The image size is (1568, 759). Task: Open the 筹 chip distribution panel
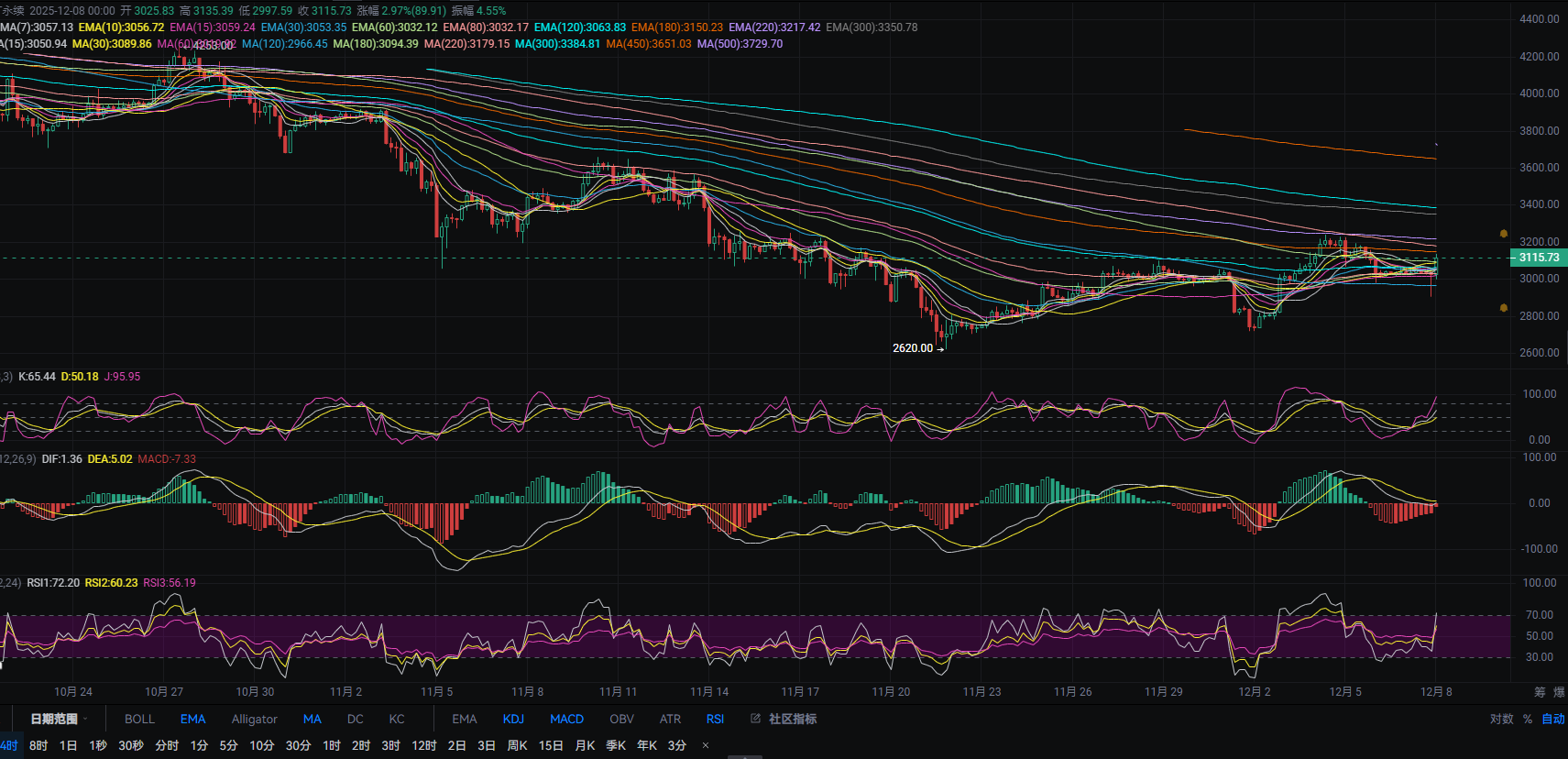click(x=1540, y=692)
